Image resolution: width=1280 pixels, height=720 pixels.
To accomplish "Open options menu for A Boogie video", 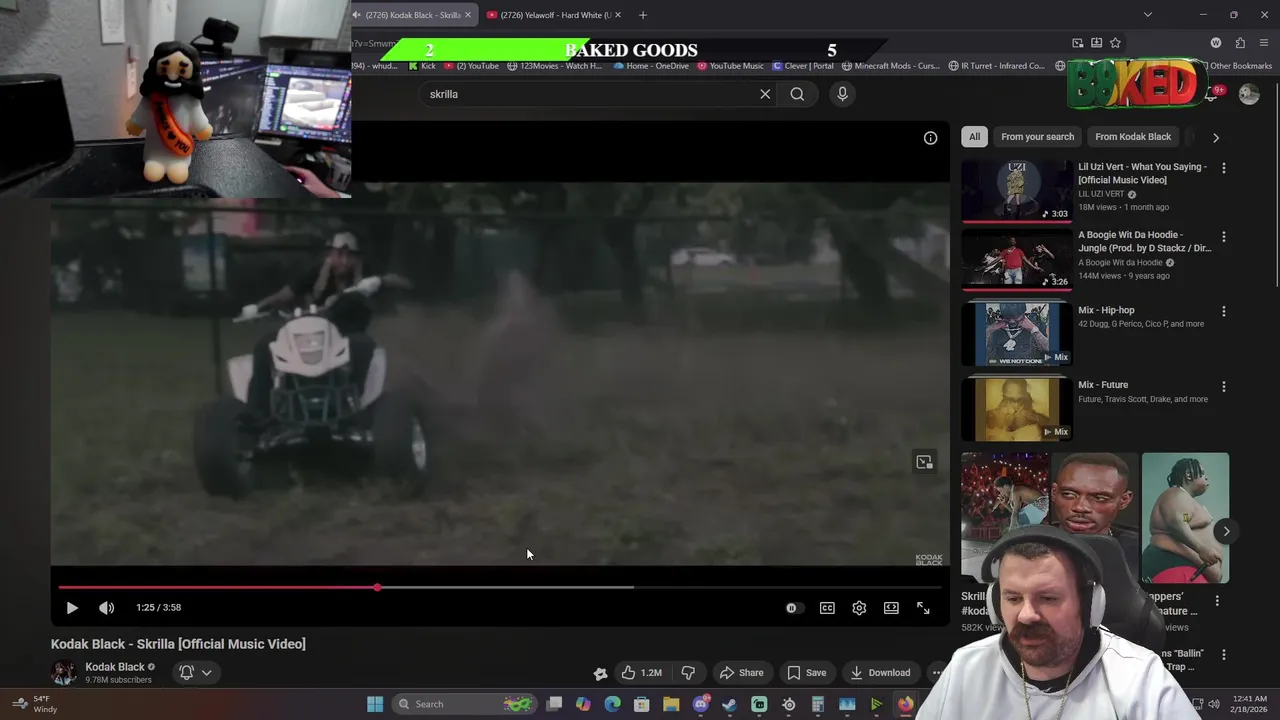I will pos(1223,237).
